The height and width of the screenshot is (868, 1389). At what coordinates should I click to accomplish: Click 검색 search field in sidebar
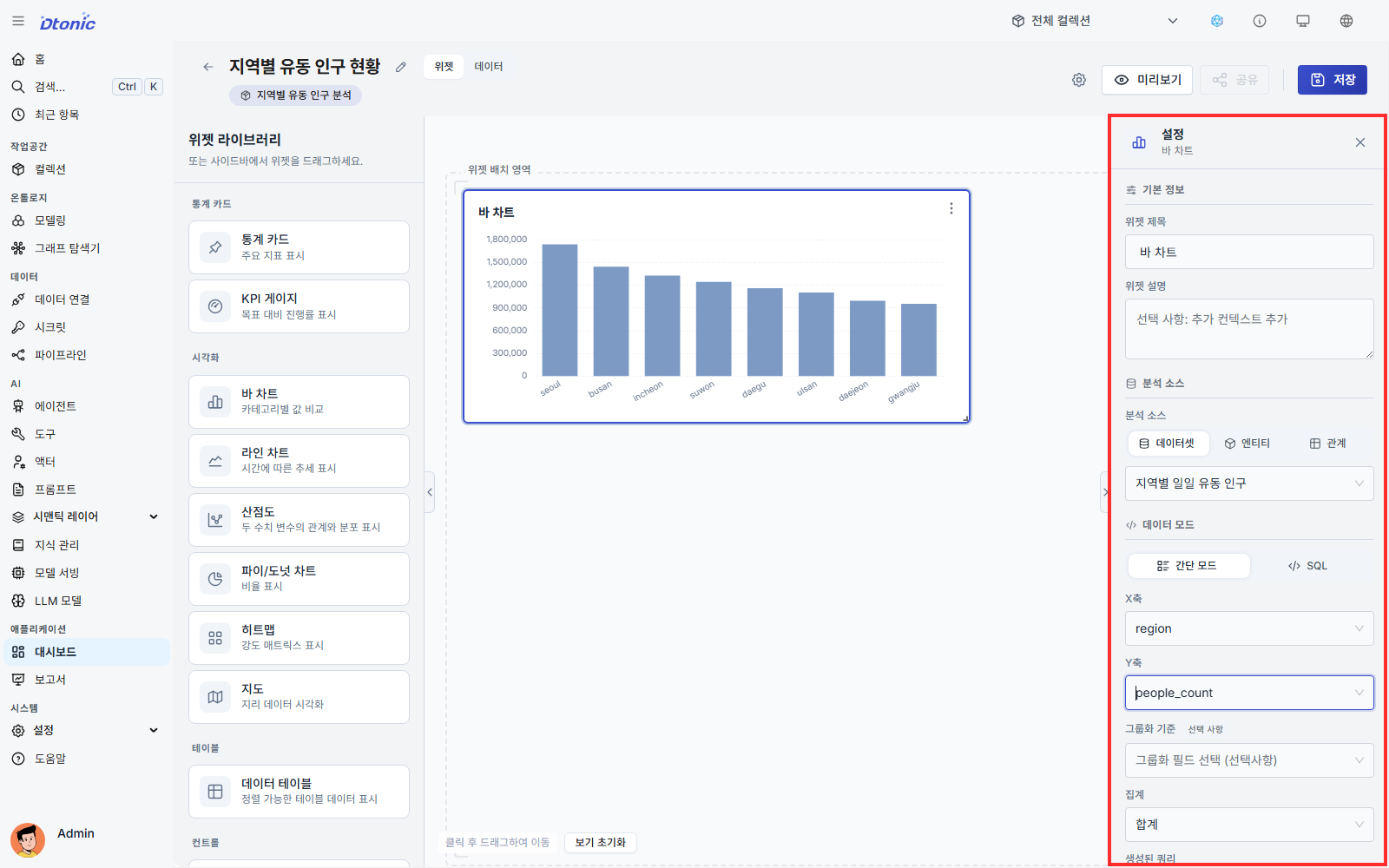point(87,87)
